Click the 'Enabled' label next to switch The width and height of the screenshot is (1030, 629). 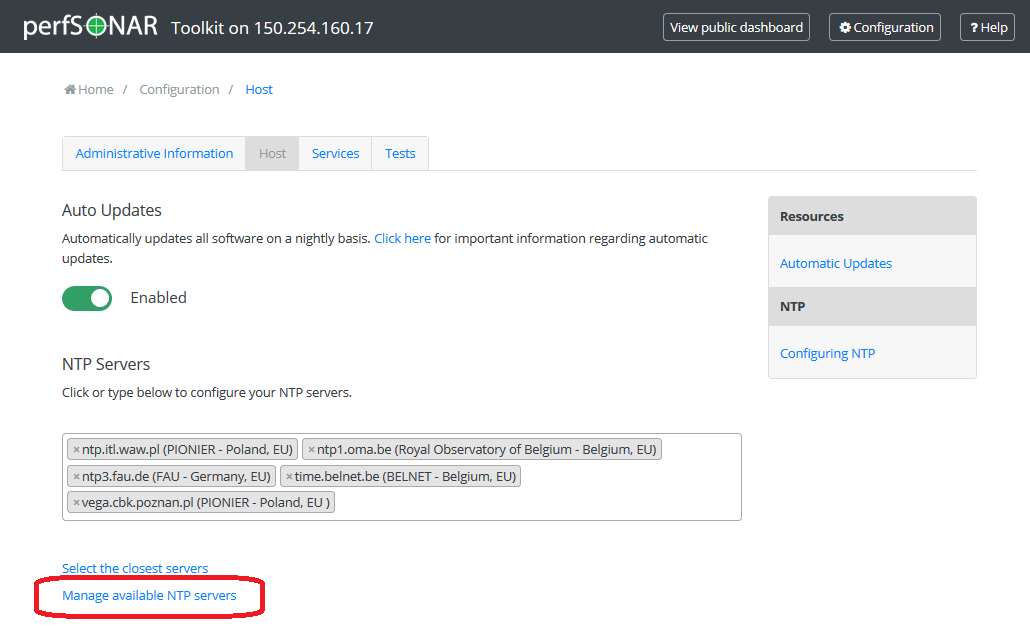tap(158, 298)
